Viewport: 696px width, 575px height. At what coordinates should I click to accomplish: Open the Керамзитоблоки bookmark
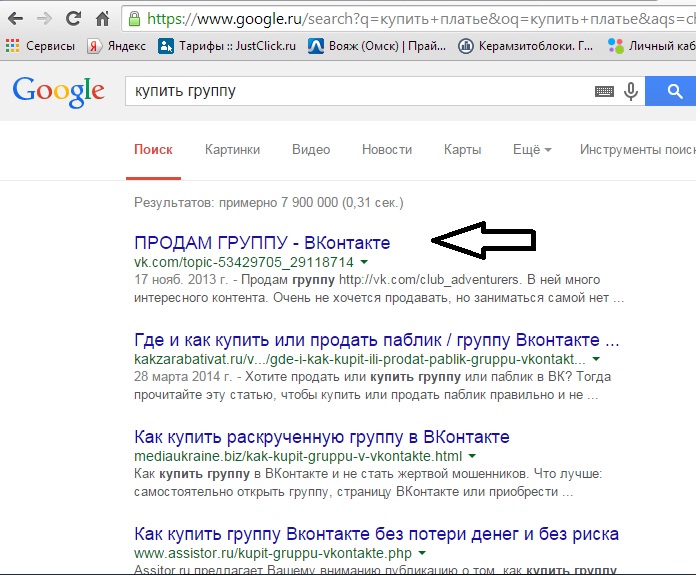pos(526,46)
